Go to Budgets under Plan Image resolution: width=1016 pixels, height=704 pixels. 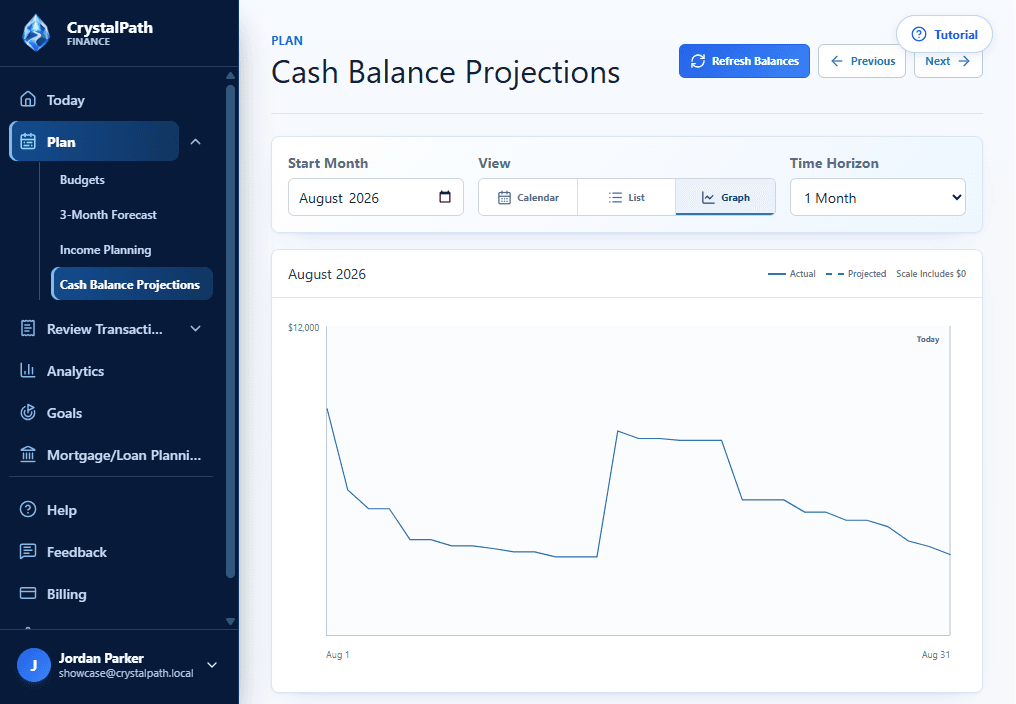pos(82,180)
